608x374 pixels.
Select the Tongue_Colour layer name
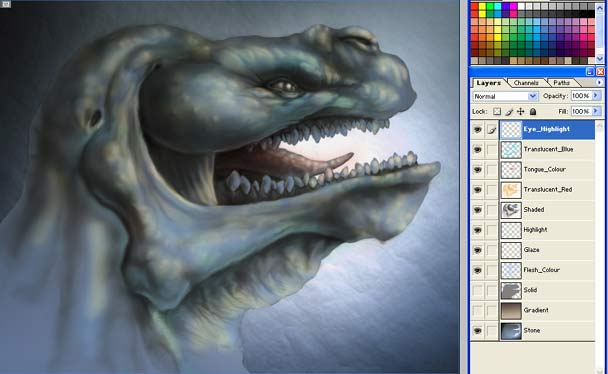coord(545,169)
